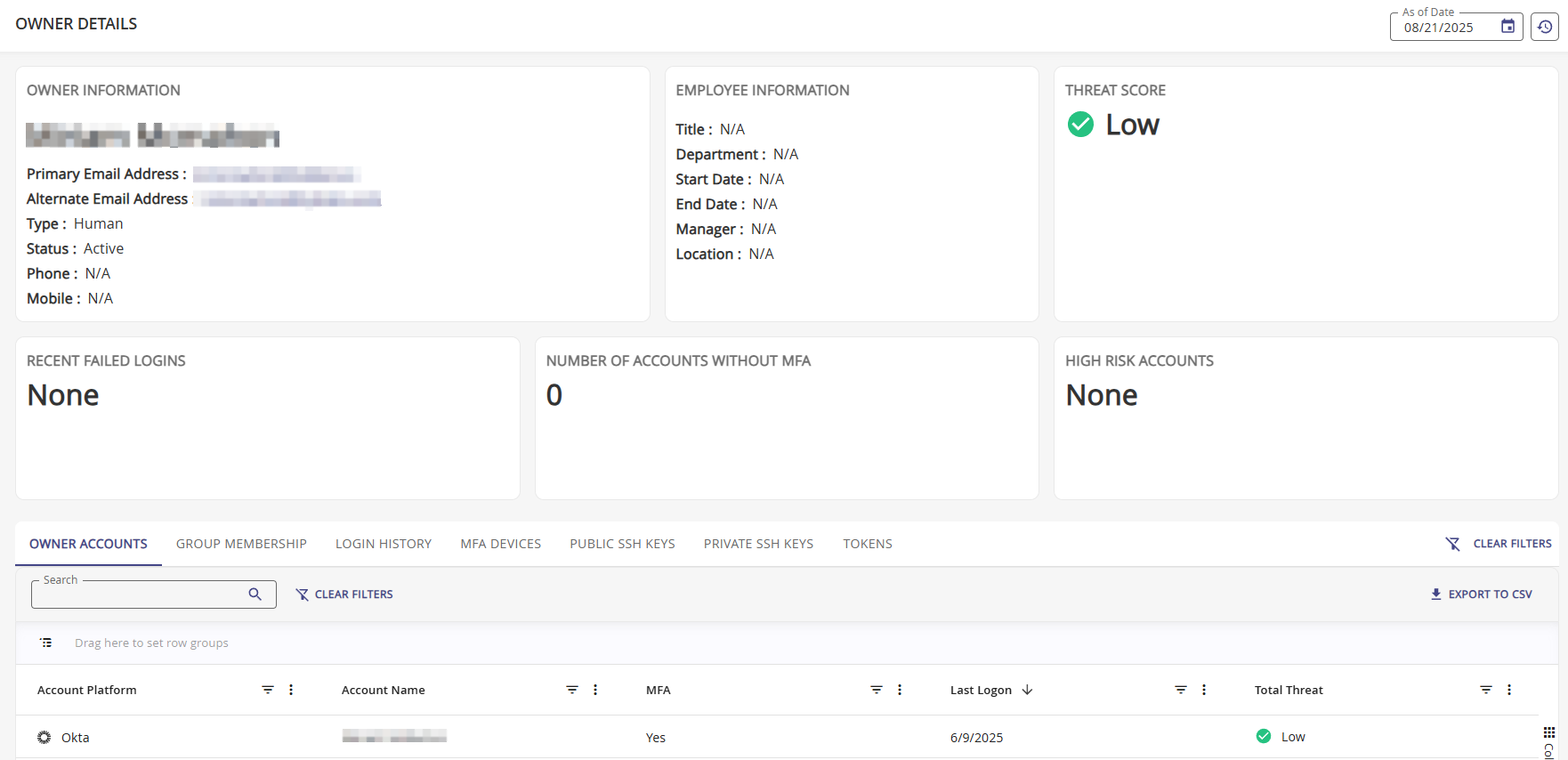The height and width of the screenshot is (760, 1568).
Task: Open Account Platform column filter icon
Action: coord(268,690)
